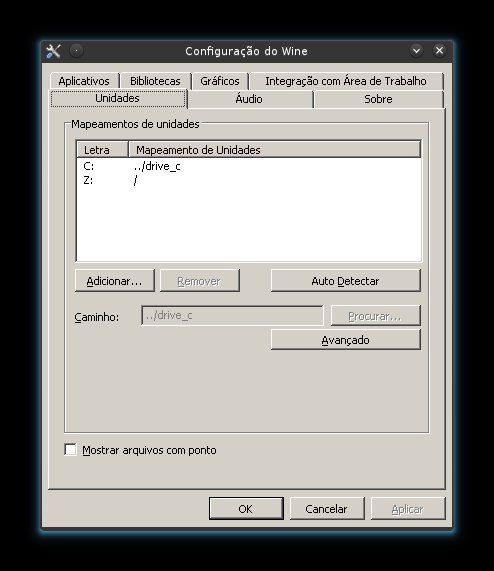Click the Wine wrench icon in title bar
The width and height of the screenshot is (494, 571).
coord(54,51)
